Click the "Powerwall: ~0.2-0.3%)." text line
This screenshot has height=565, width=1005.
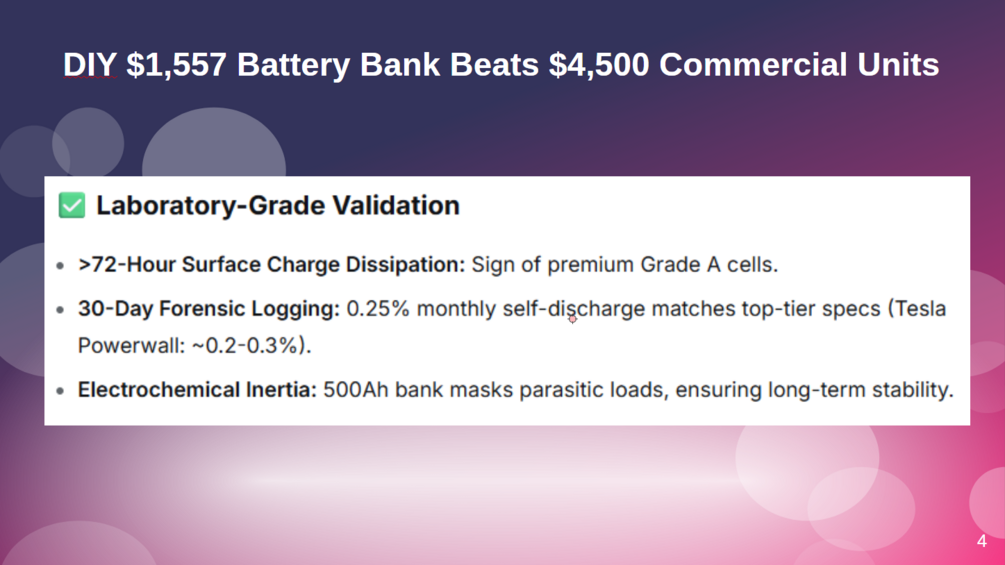click(x=194, y=346)
